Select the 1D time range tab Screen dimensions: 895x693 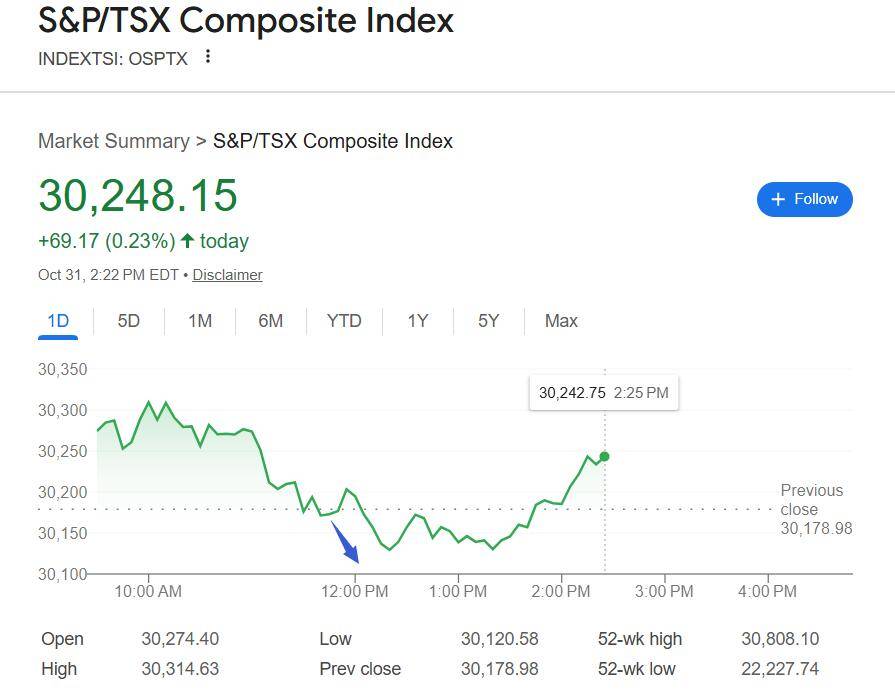point(58,321)
